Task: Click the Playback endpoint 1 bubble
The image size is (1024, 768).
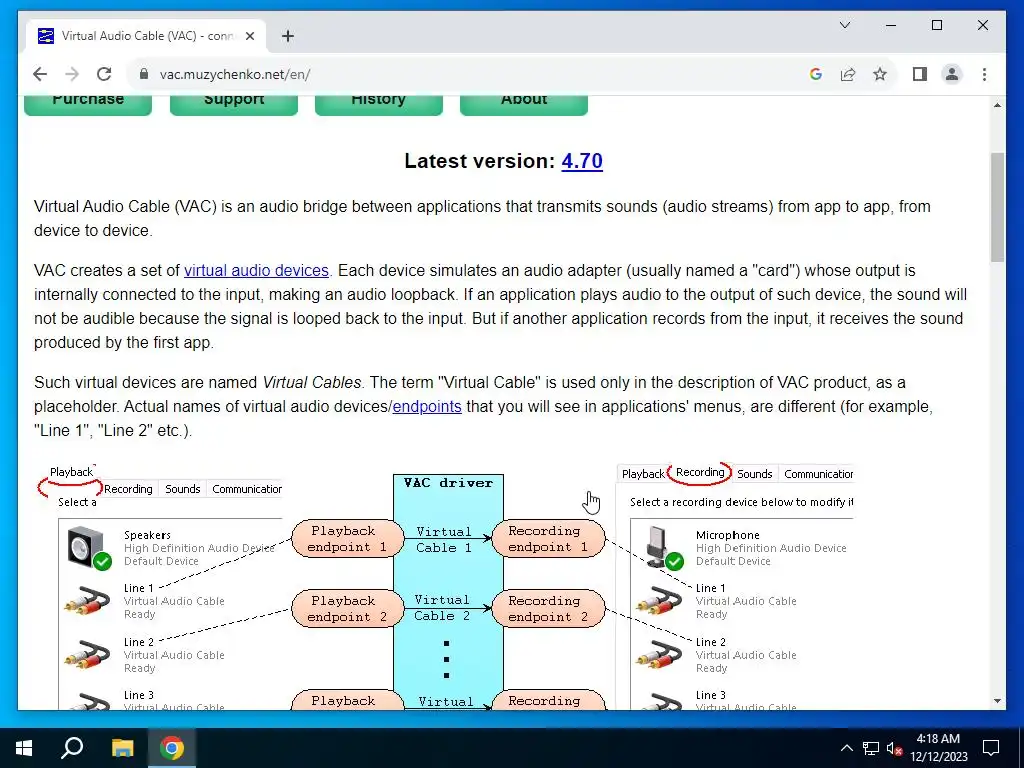Action: [347, 539]
